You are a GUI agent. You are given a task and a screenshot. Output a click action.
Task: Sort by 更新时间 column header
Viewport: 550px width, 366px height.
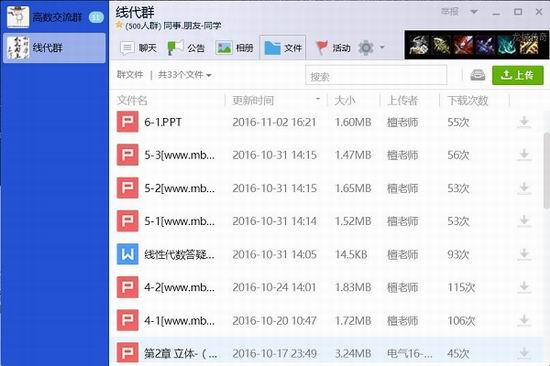tap(253, 101)
